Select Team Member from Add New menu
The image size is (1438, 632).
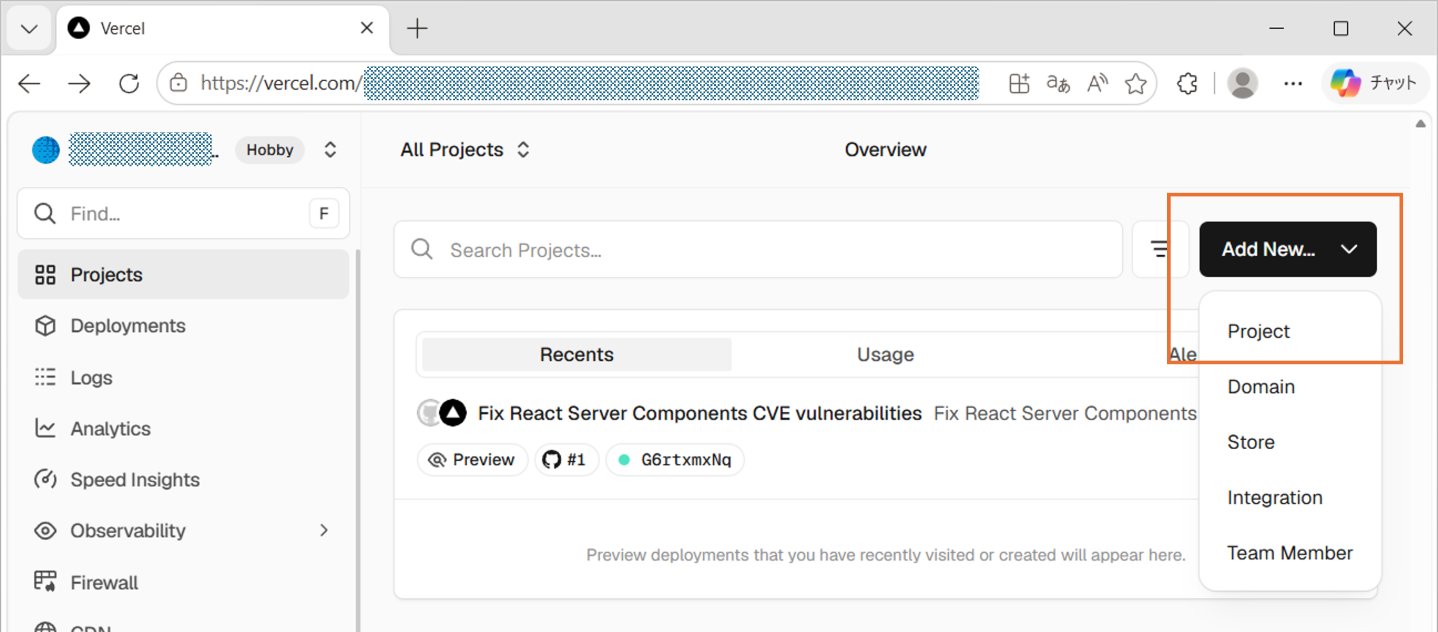point(1290,553)
